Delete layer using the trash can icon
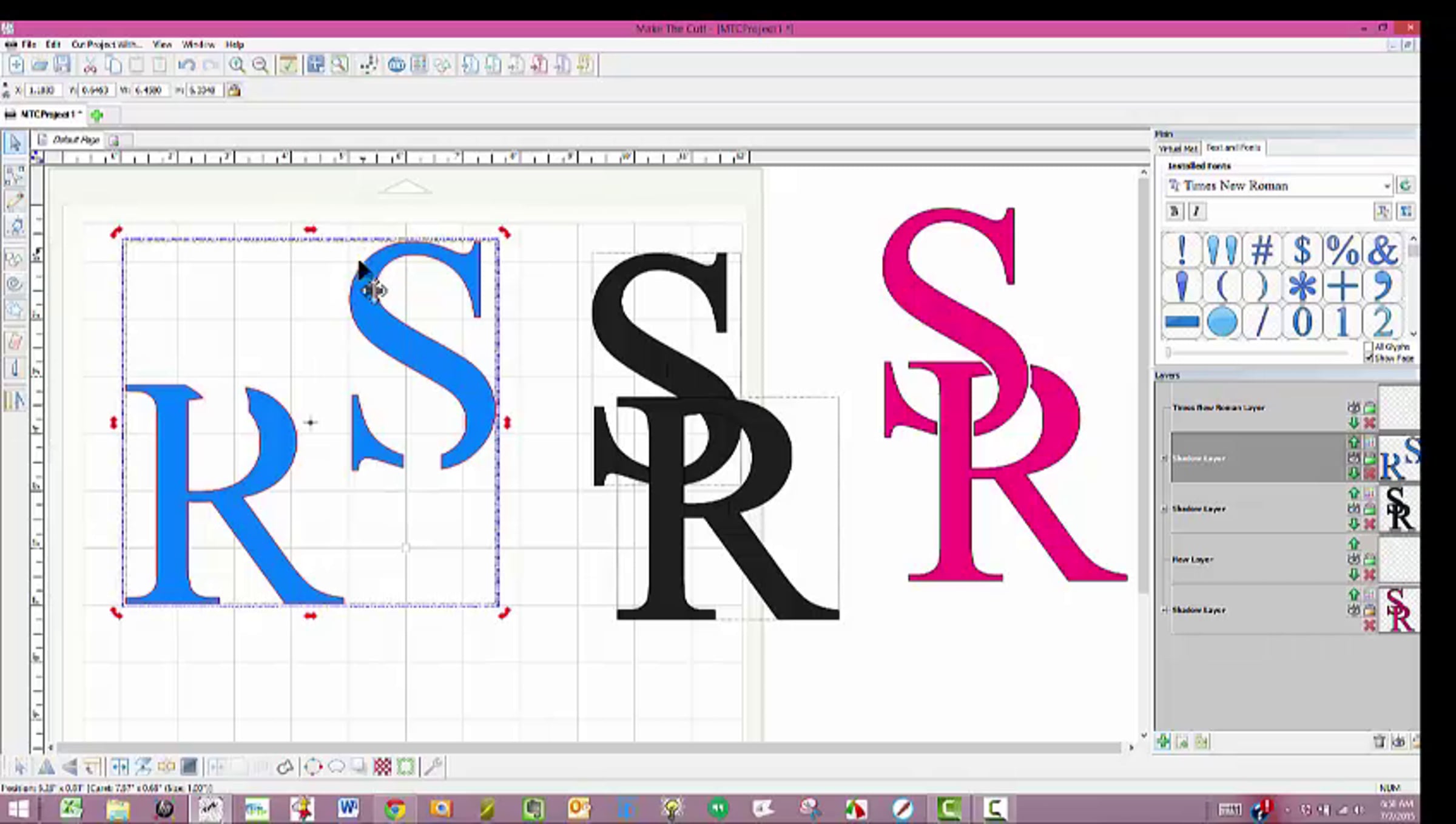Image resolution: width=1456 pixels, height=824 pixels. (1379, 741)
